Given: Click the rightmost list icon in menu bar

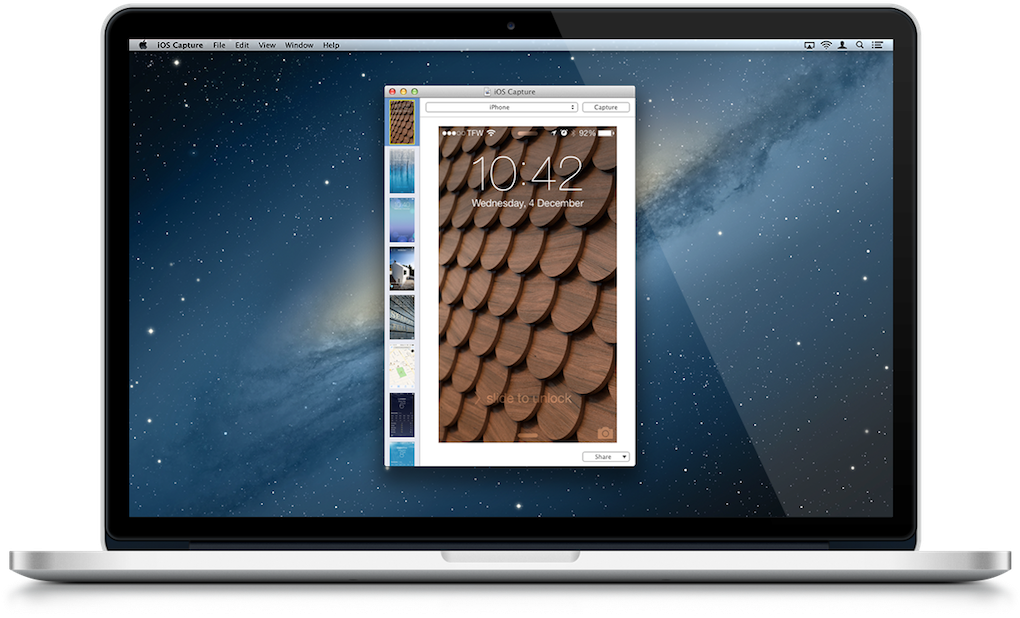Looking at the screenshot, I should [877, 44].
